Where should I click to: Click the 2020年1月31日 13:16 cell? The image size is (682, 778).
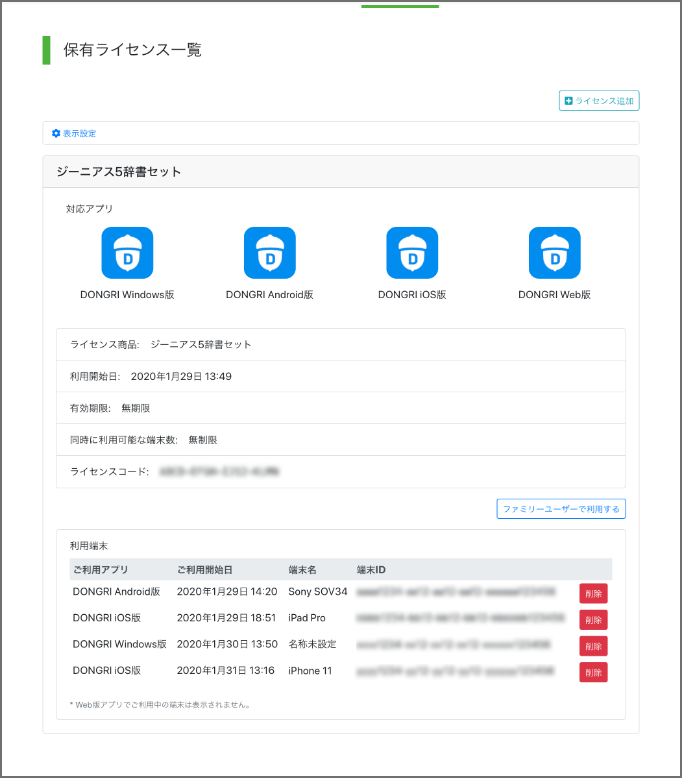point(226,670)
